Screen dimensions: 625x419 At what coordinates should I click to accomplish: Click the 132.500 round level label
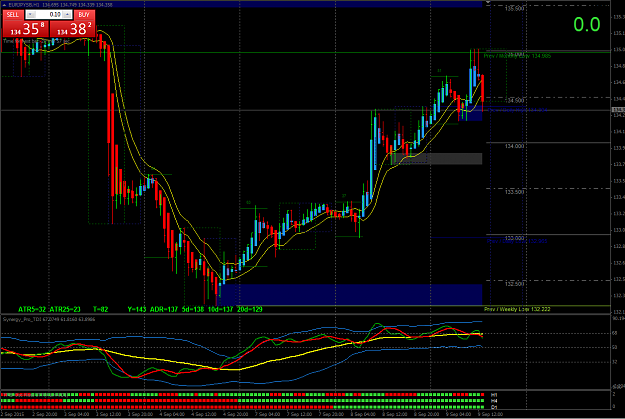tap(515, 284)
